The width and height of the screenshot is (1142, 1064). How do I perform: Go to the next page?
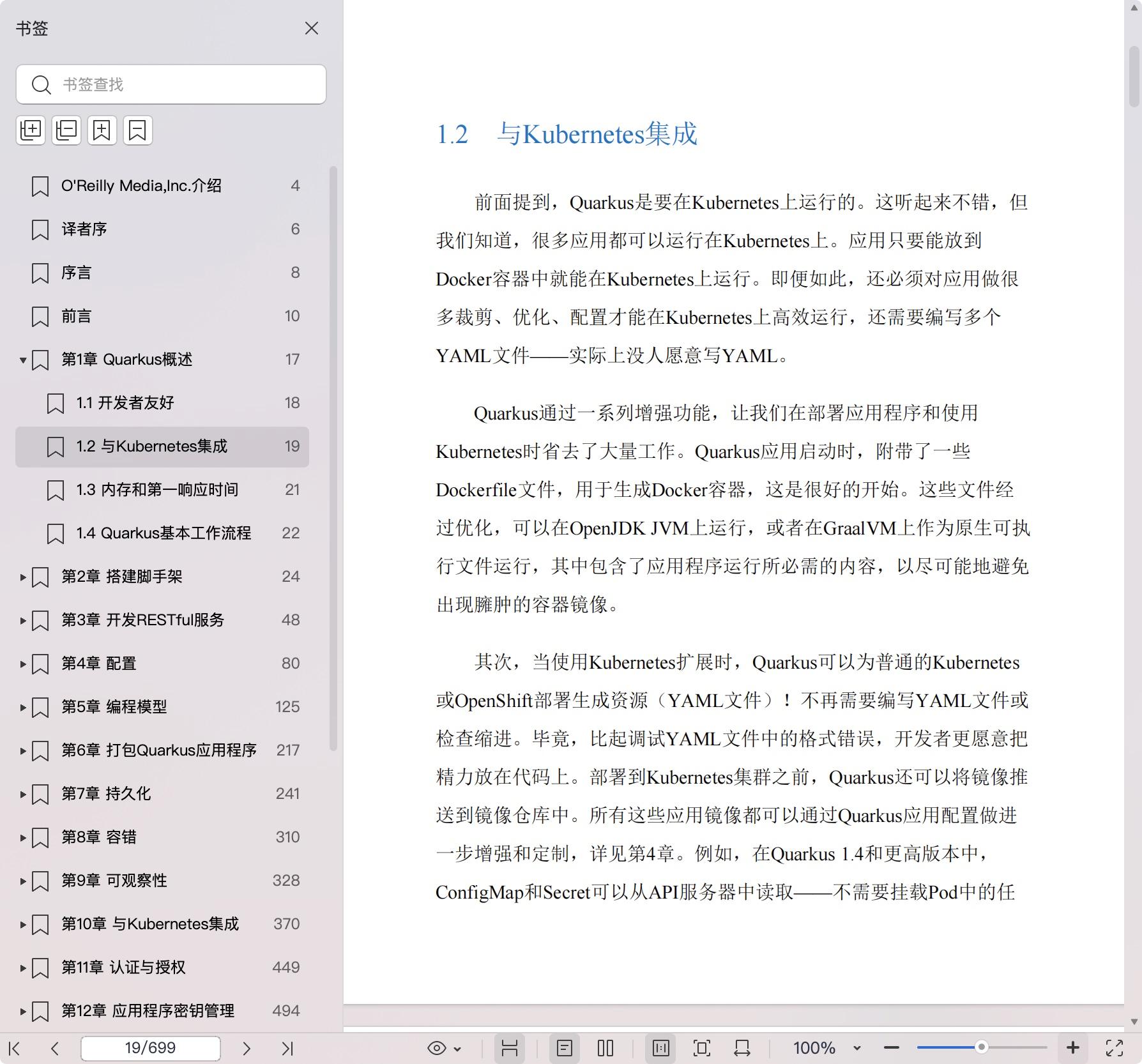tap(247, 1048)
